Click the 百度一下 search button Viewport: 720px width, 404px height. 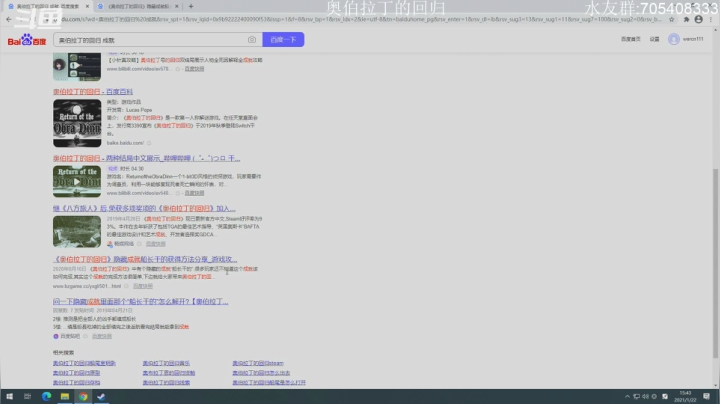pyautogui.click(x=283, y=39)
